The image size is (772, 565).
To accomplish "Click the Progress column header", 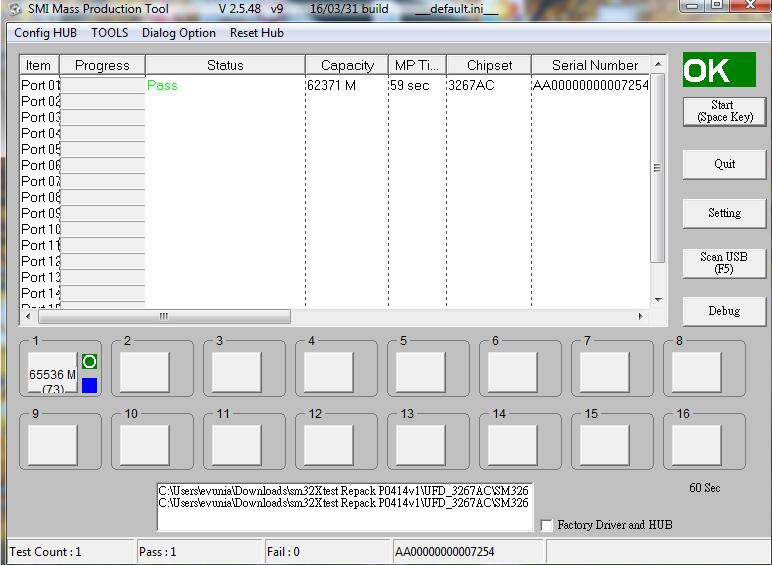I will click(x=102, y=65).
